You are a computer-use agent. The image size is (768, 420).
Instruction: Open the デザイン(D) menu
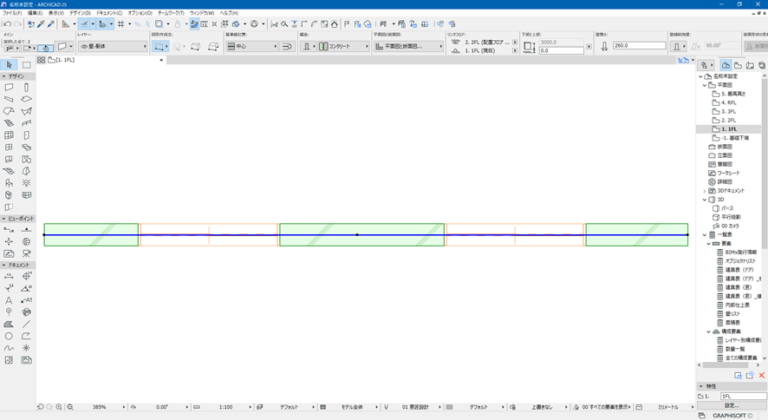point(80,13)
